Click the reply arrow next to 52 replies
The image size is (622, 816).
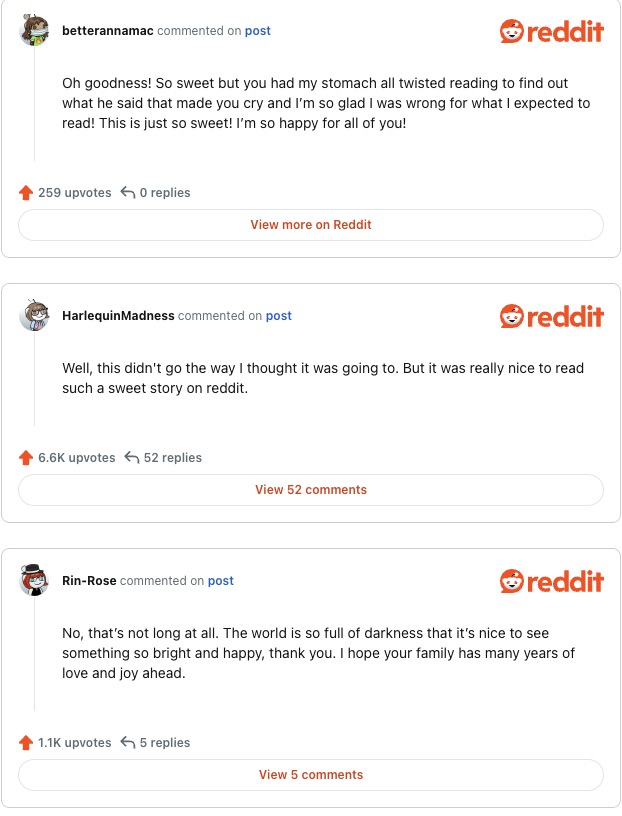[x=132, y=458]
